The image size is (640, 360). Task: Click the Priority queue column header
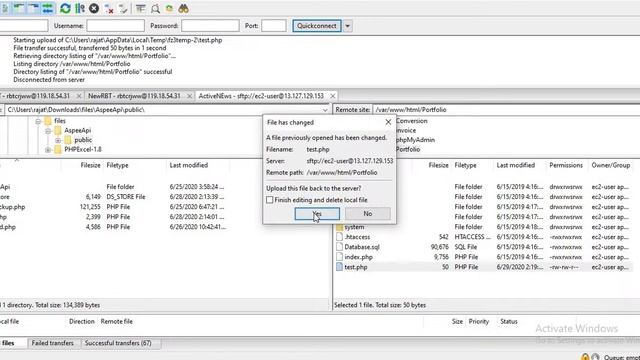click(479, 322)
